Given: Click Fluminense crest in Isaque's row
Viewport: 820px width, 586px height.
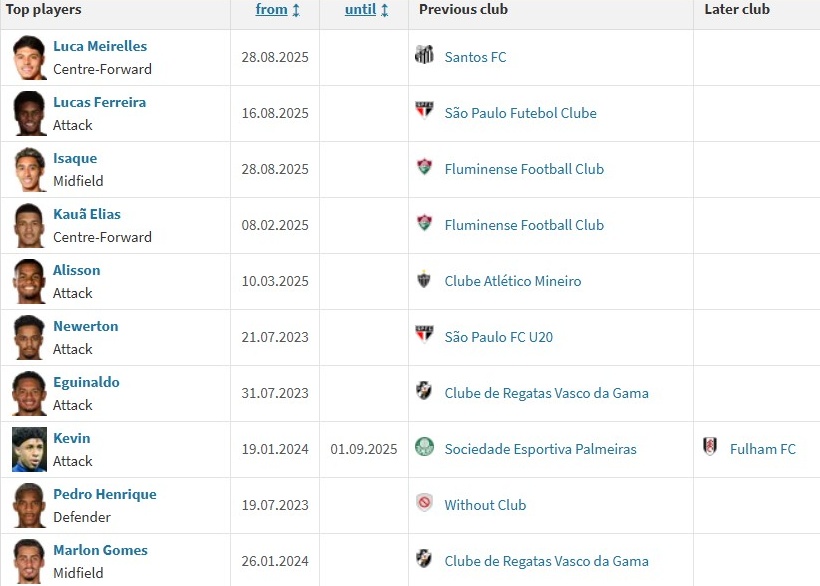Looking at the screenshot, I should click(x=424, y=168).
